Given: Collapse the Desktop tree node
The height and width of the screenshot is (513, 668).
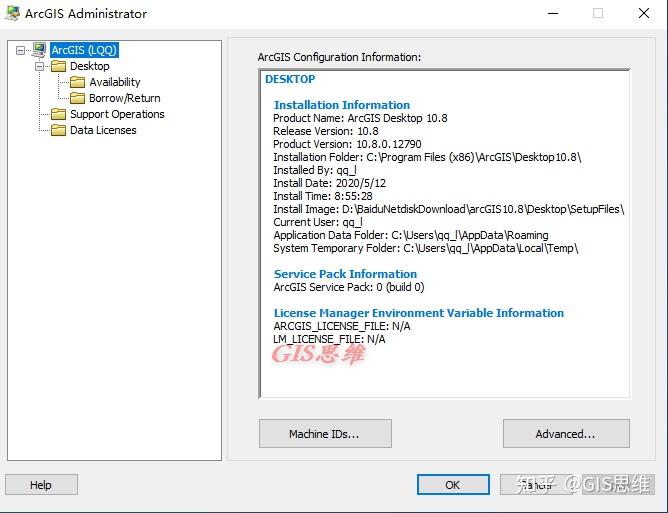Looking at the screenshot, I should click(x=40, y=66).
